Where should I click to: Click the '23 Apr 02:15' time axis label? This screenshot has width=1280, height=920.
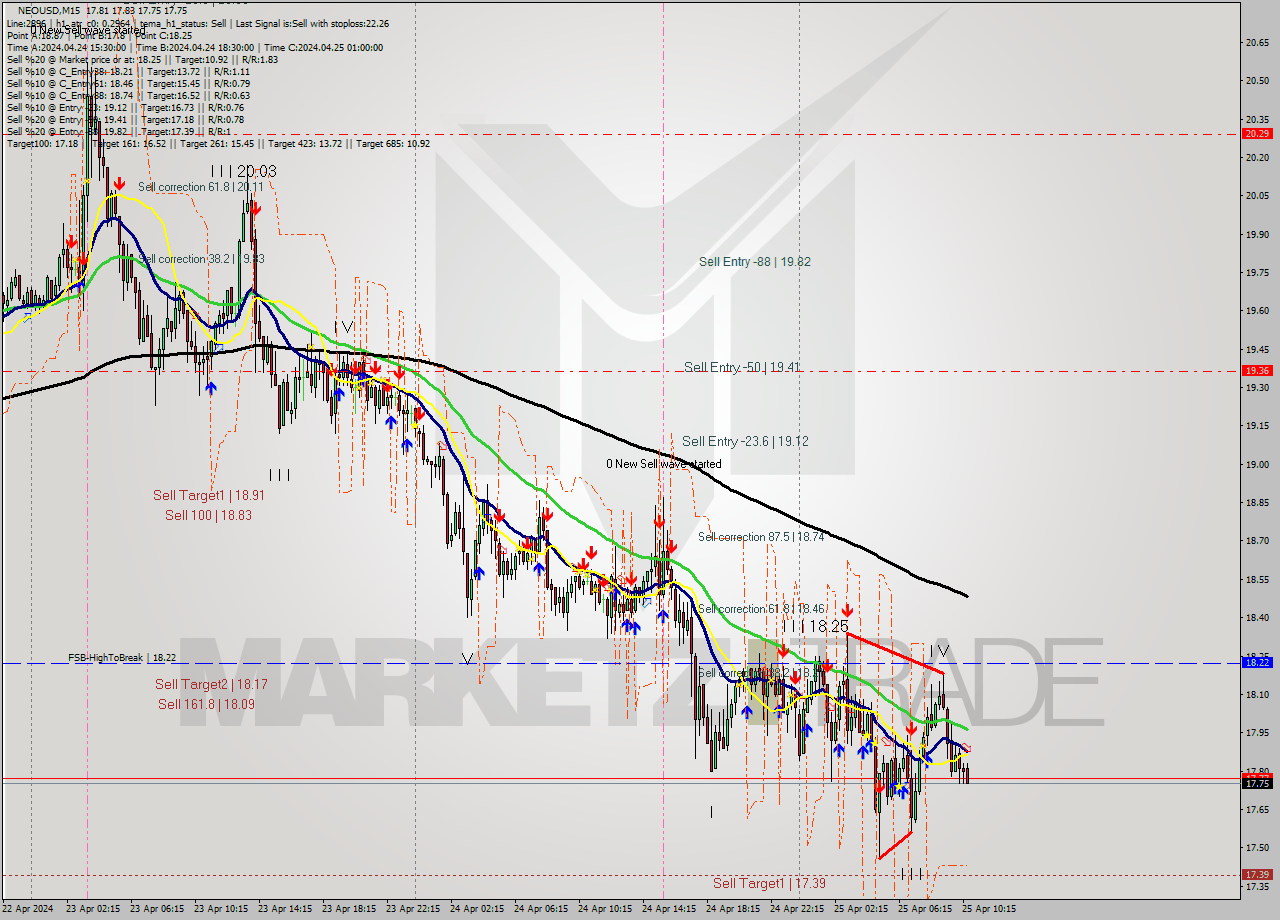(93, 909)
